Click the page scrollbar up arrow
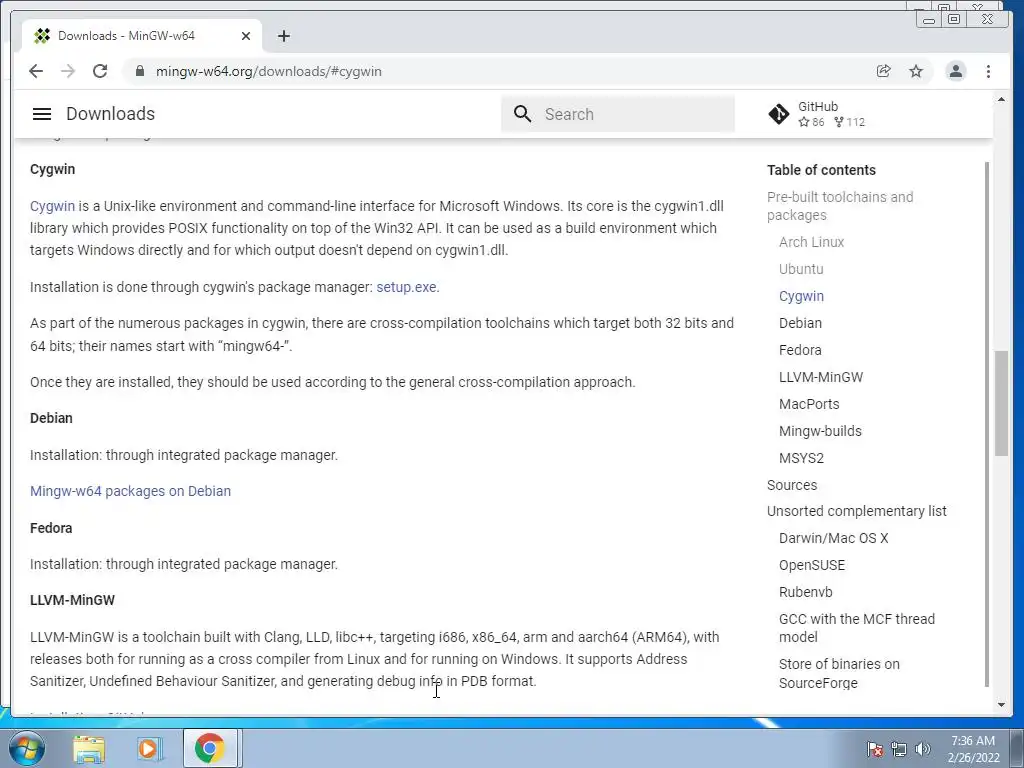The width and height of the screenshot is (1024, 768). [1001, 100]
